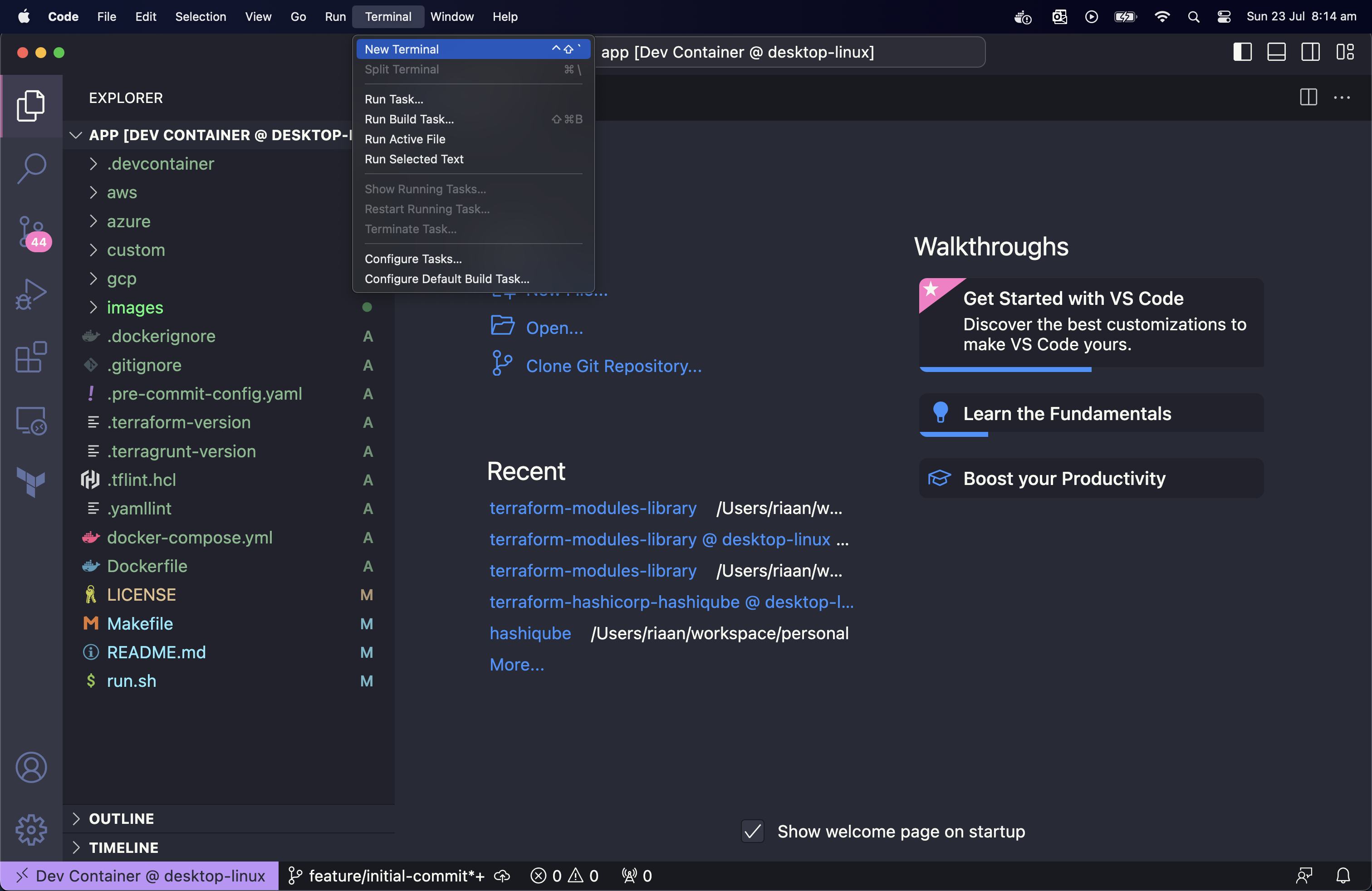Click Dev Container @ desktop-linux remote indicator
The height and width of the screenshot is (891, 1372).
click(x=139, y=876)
